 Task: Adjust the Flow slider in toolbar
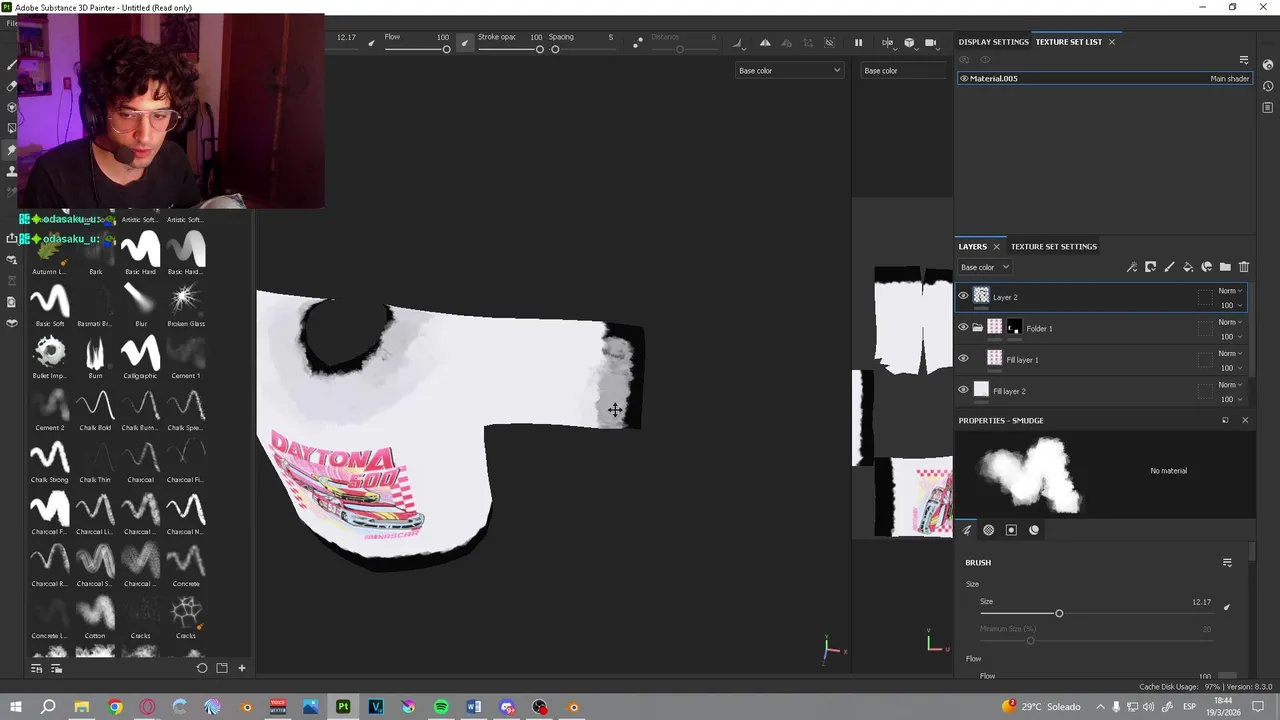[x=416, y=49]
